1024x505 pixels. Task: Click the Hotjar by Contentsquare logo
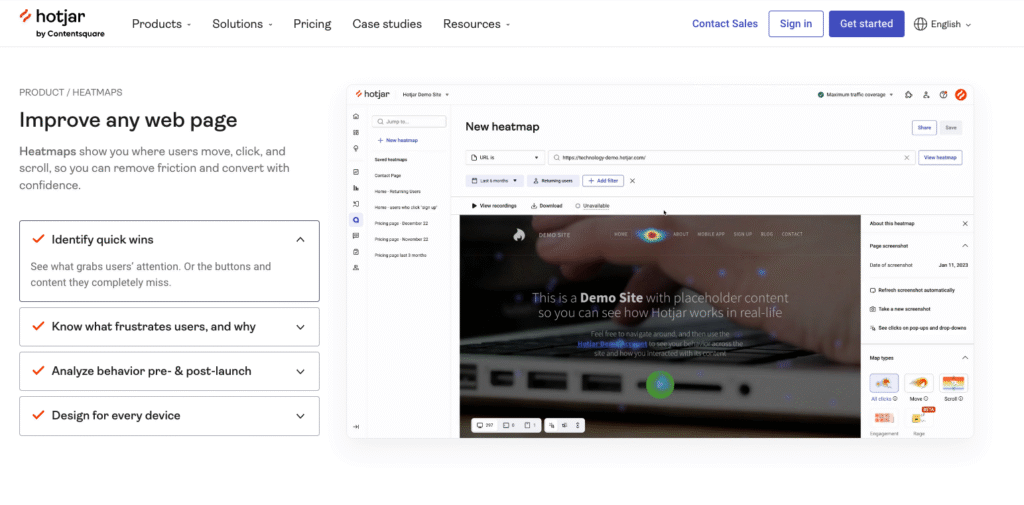point(62,24)
